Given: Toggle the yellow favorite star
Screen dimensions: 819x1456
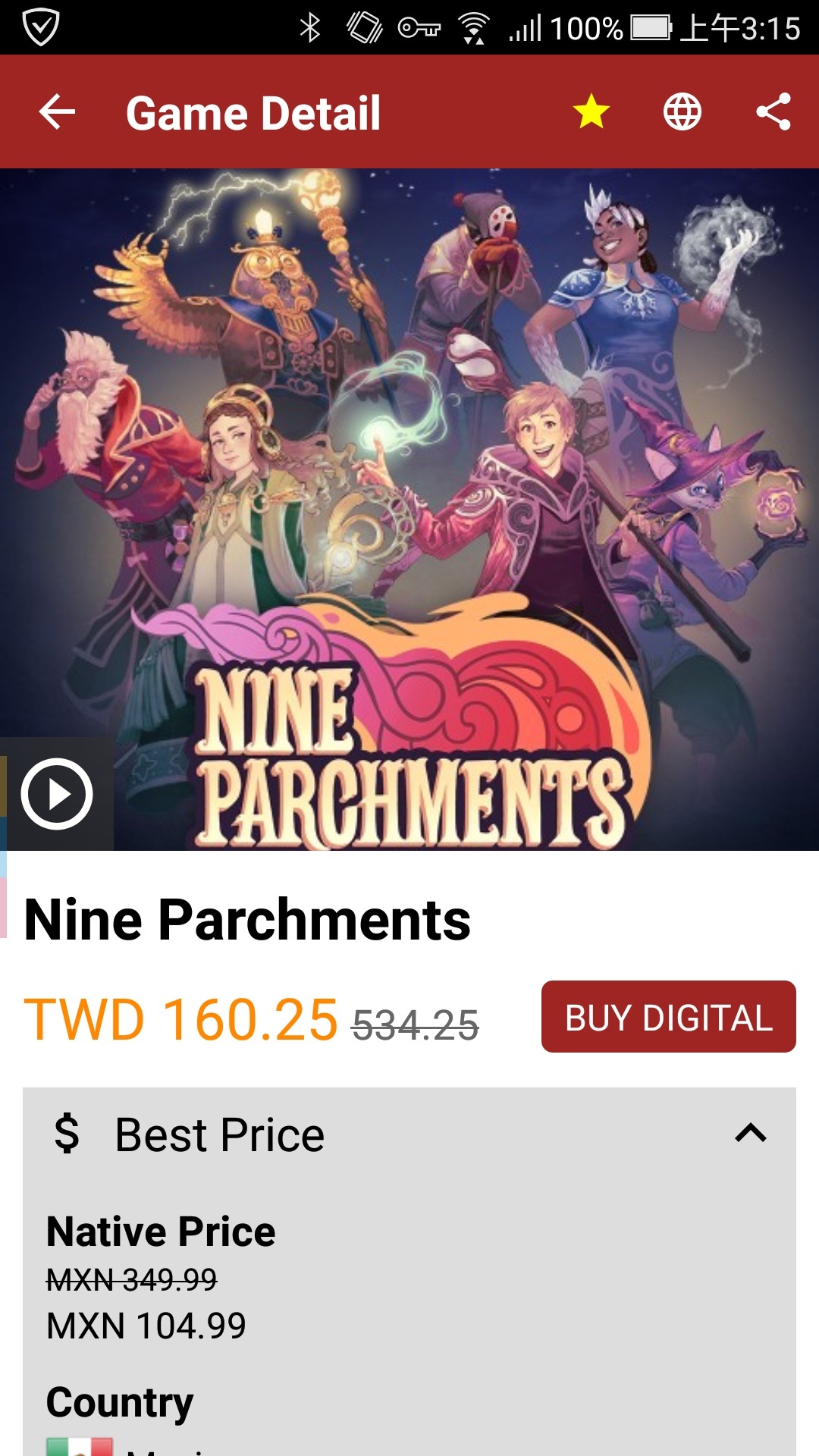Looking at the screenshot, I should (x=591, y=112).
